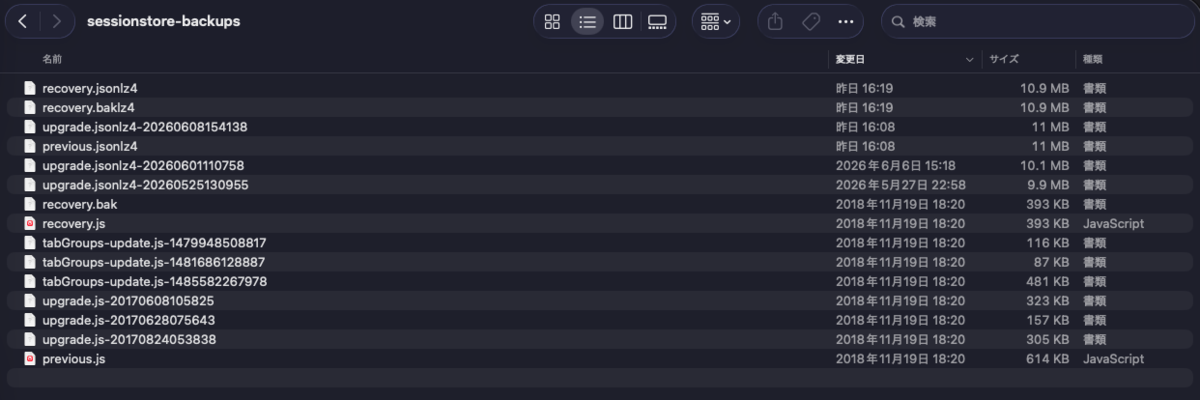Viewport: 1200px width, 400px height.
Task: Open the share menu icon
Action: pos(775,21)
